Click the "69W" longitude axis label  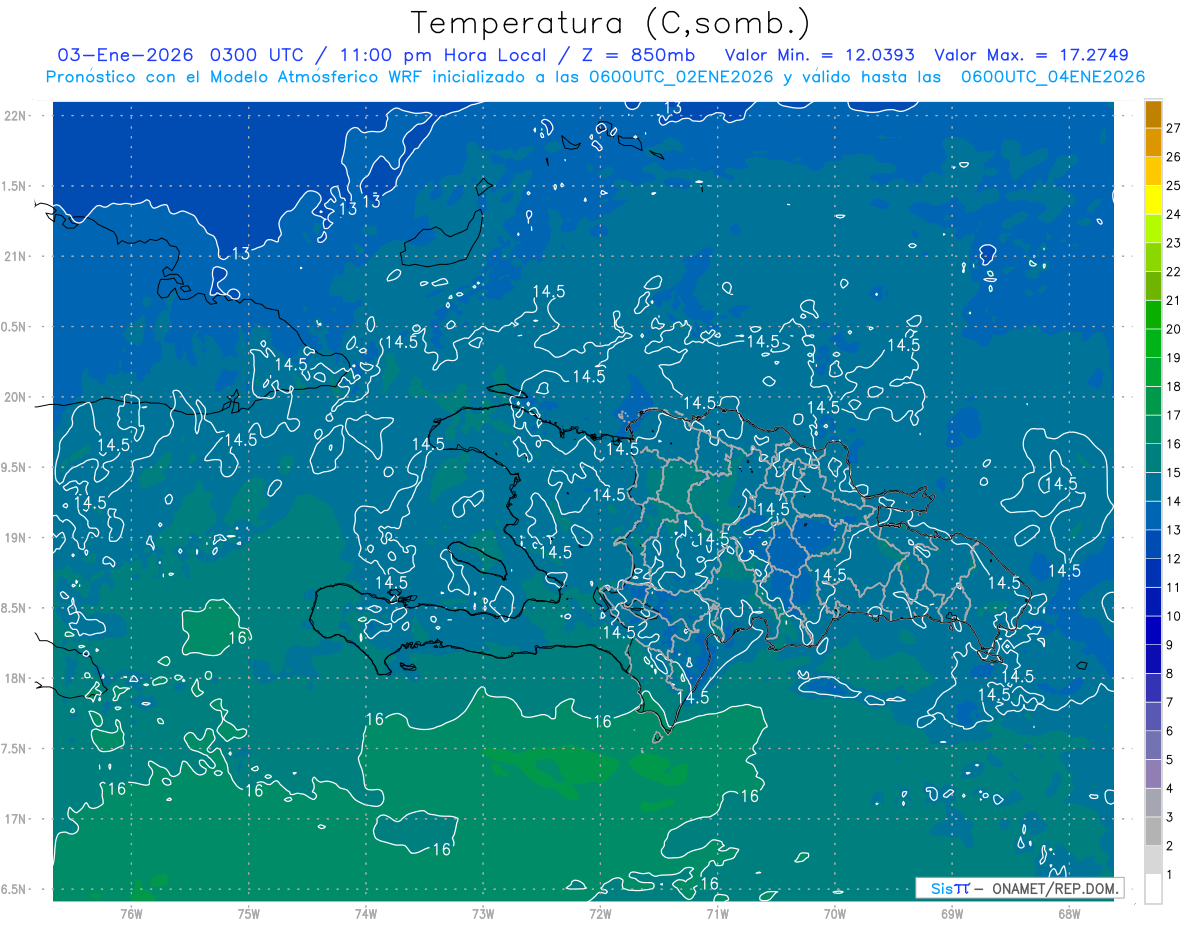coord(952,913)
